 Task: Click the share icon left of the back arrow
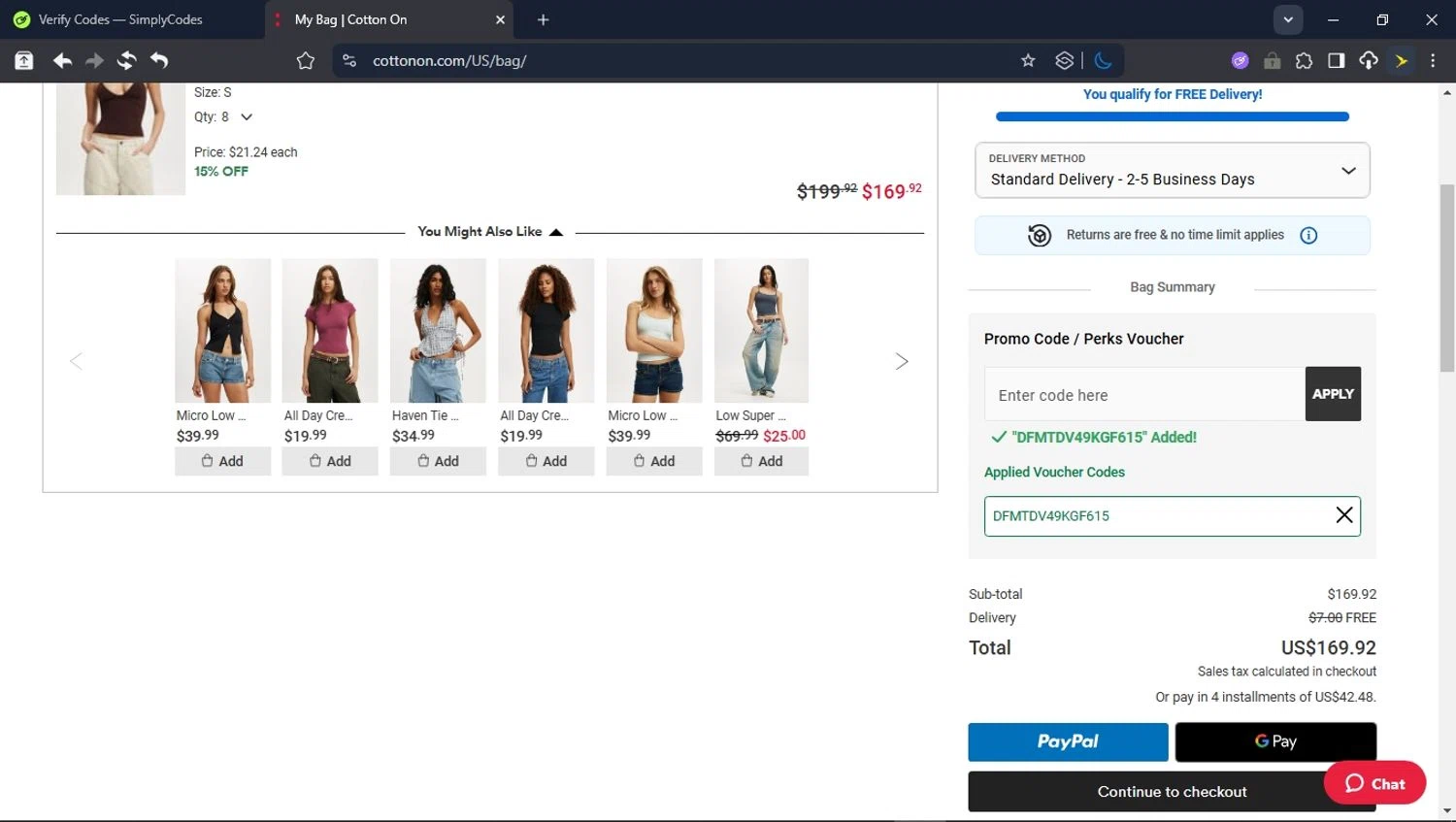tap(24, 61)
